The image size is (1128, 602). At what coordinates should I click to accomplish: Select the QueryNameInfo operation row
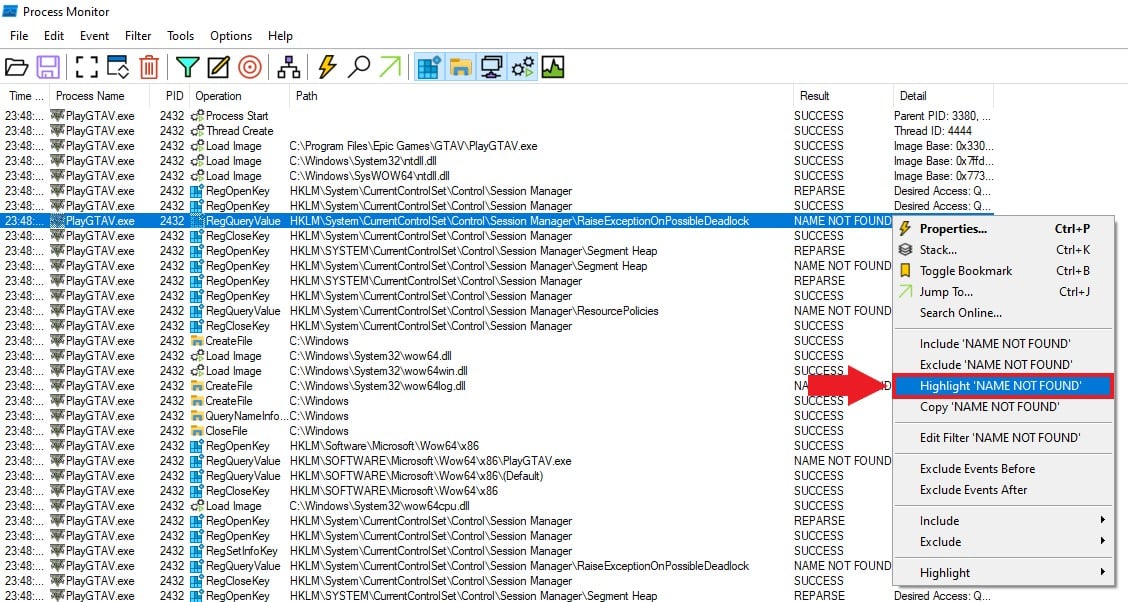point(446,416)
